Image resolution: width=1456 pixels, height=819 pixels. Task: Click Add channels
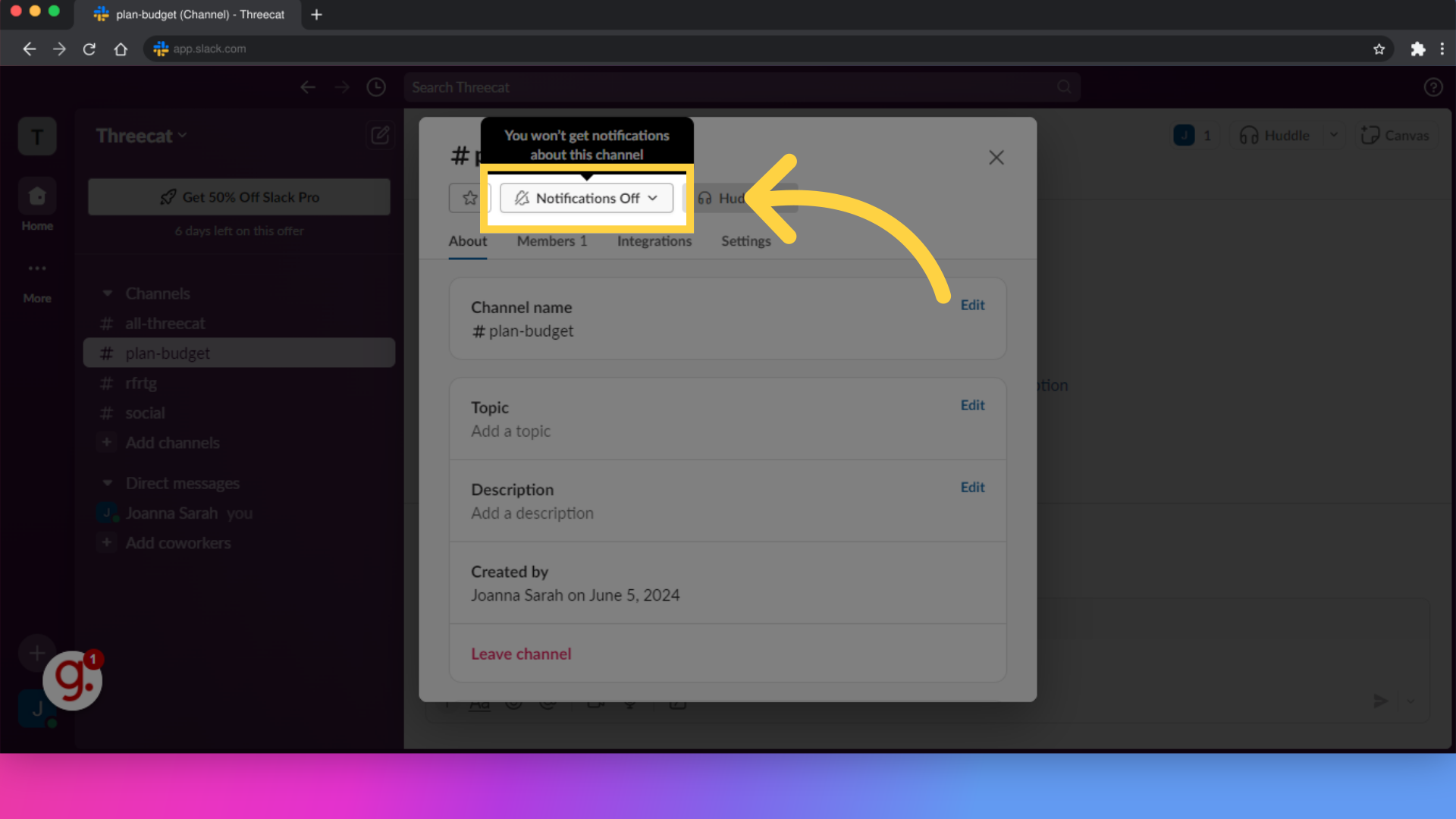(x=240, y=443)
